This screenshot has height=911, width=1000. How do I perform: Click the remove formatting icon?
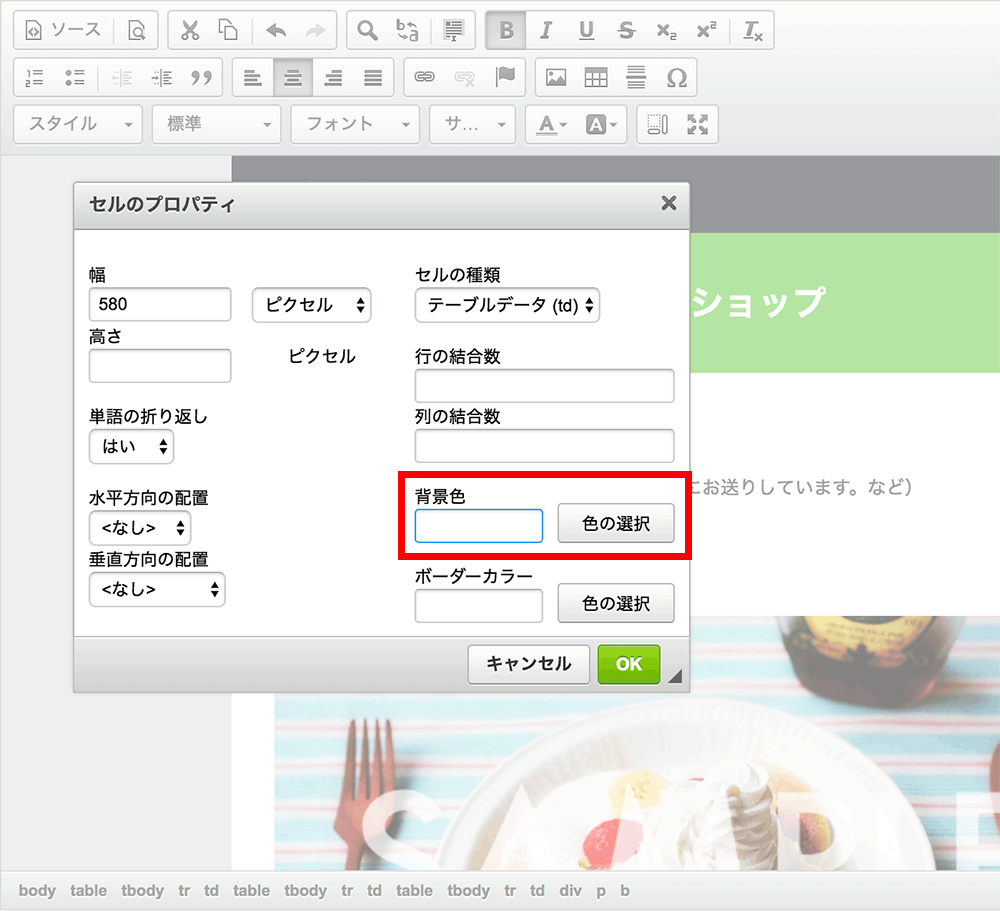coord(753,30)
